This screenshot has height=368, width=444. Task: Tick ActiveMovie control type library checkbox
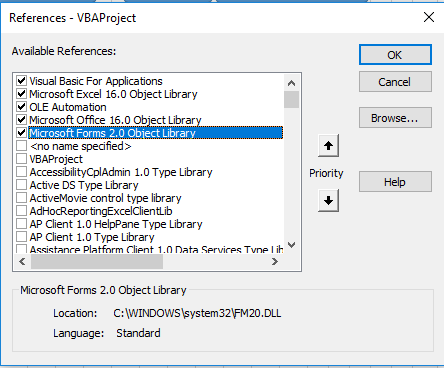[22, 198]
